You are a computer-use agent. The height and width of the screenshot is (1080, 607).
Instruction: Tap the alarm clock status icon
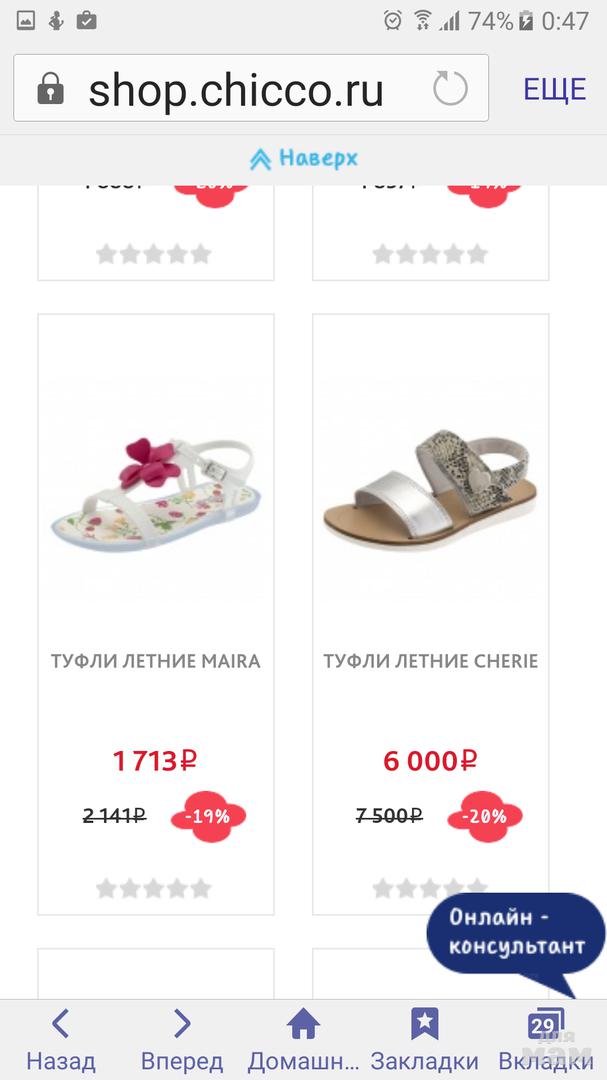[x=393, y=20]
